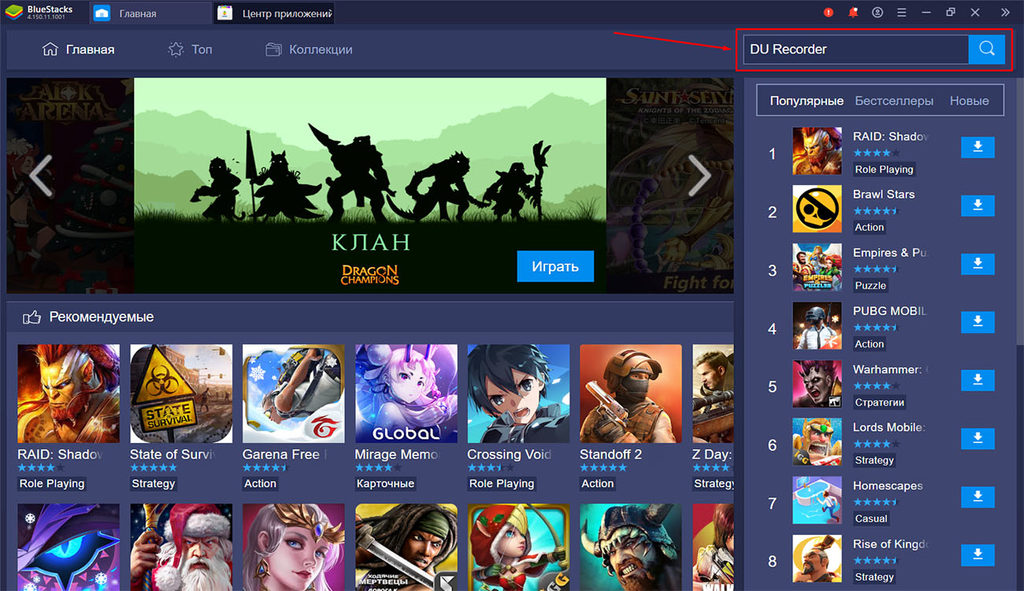Open Z Day game tile
The image size is (1024, 591).
(713, 394)
